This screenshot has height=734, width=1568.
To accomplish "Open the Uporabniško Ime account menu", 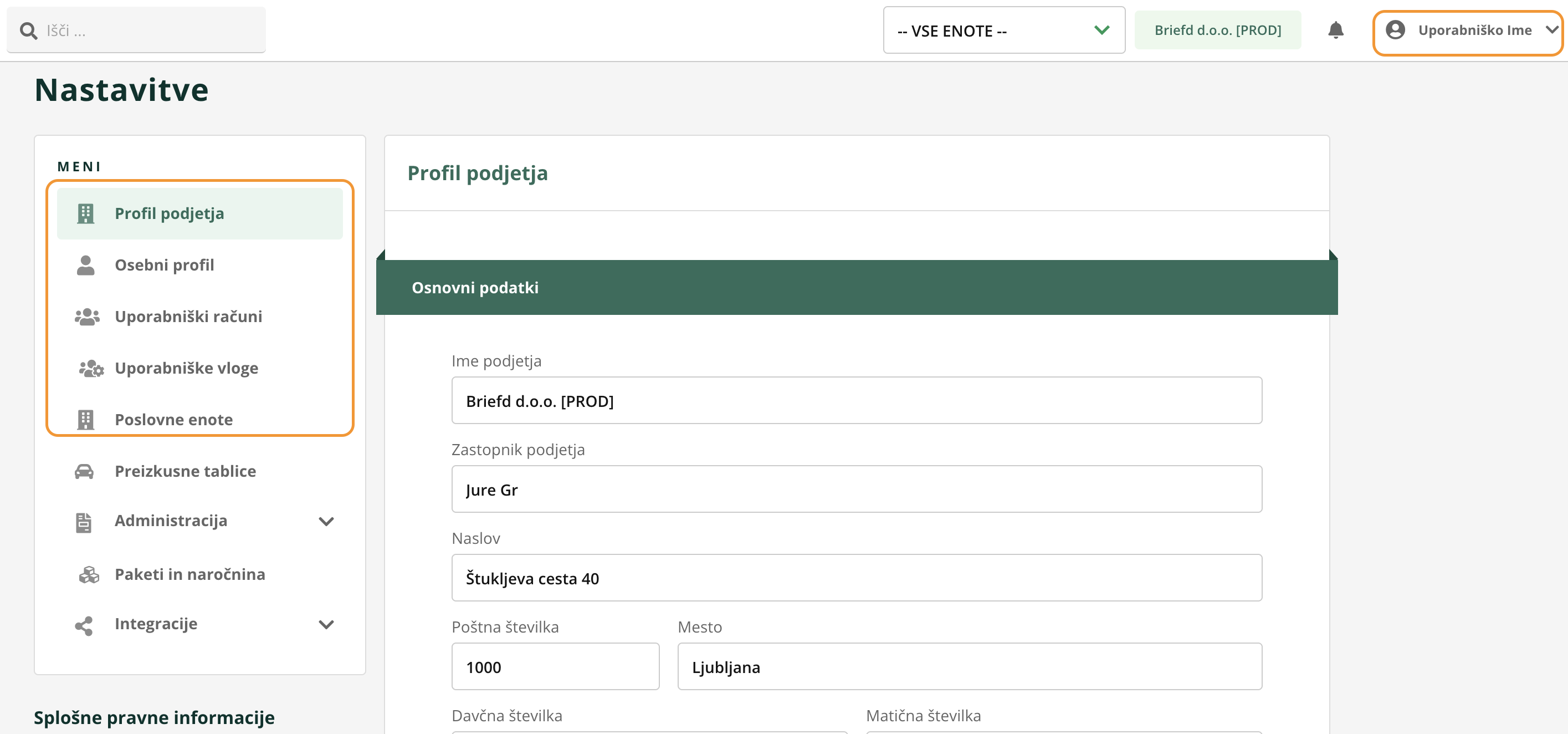I will tap(1474, 30).
